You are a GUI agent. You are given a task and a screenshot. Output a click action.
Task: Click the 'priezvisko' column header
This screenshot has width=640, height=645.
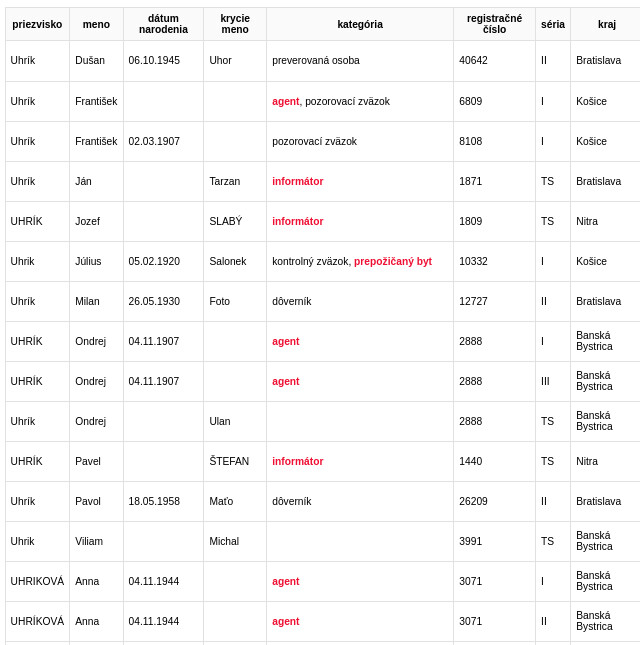[x=37, y=24]
